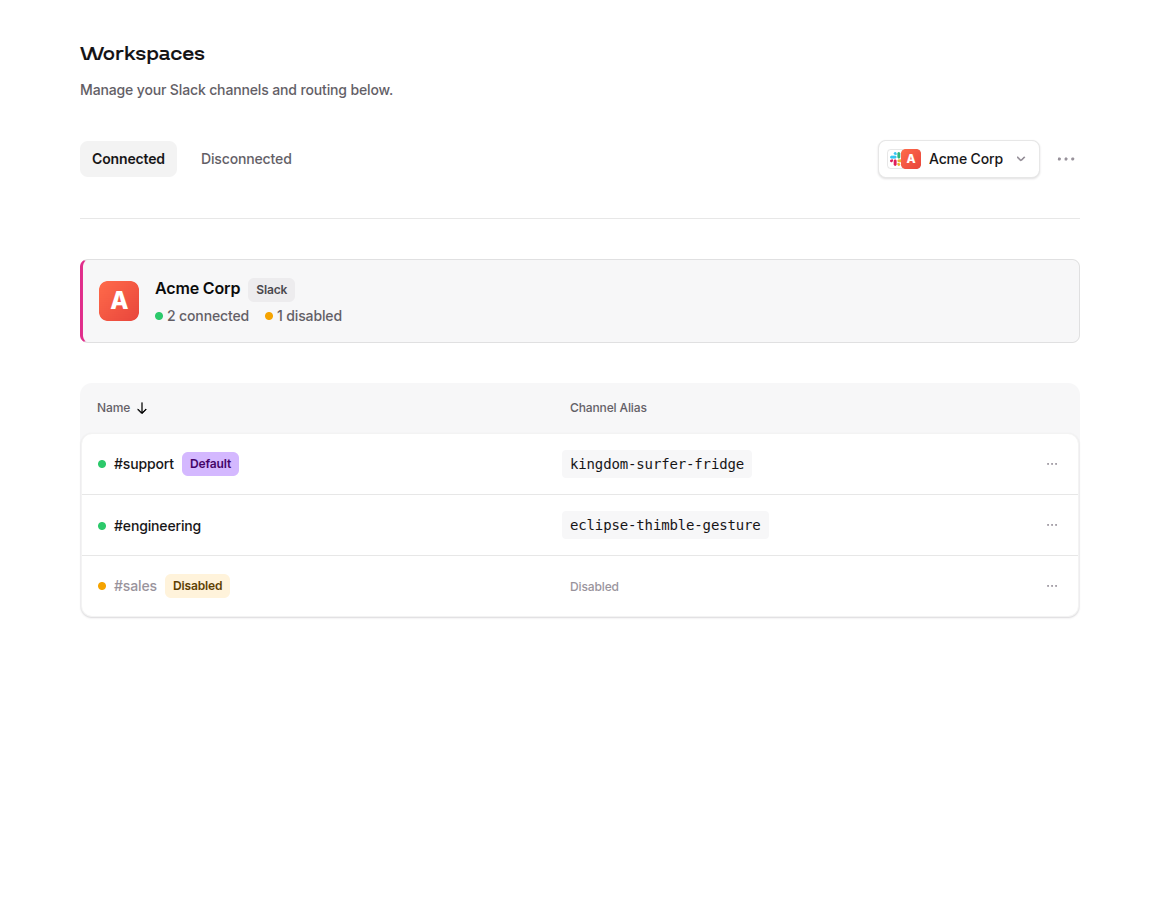Click the green status dot for #engineering
1160x900 pixels.
pyautogui.click(x=102, y=526)
